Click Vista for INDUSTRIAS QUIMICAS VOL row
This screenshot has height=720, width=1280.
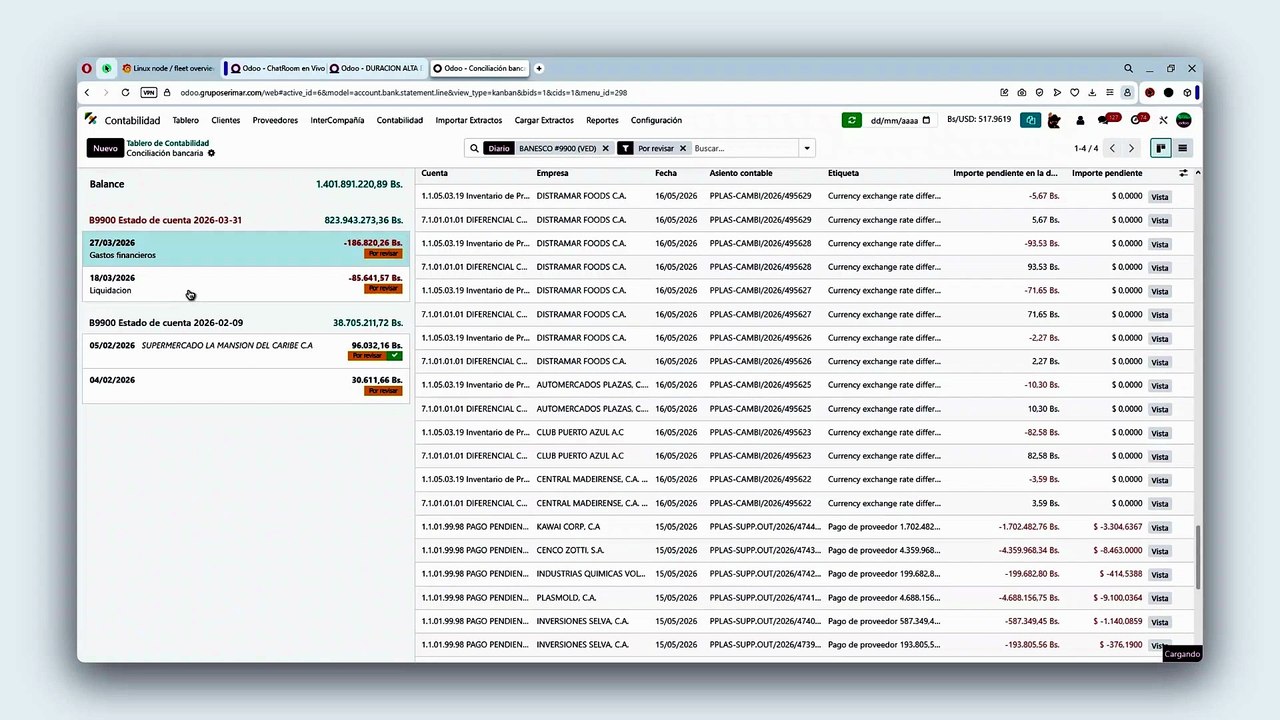pyautogui.click(x=1159, y=575)
